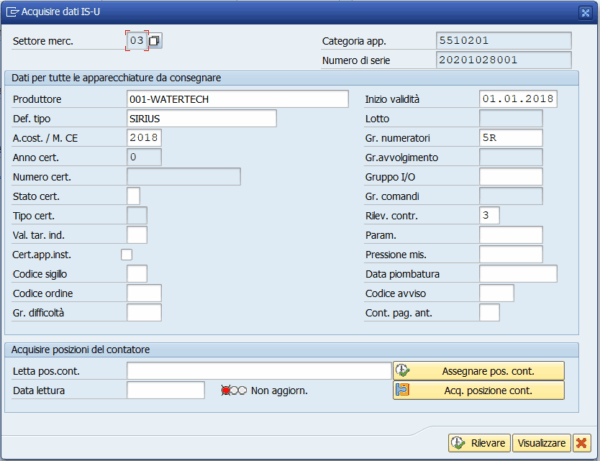Close the dialog with the top-right X
This screenshot has height=461, width=600.
(585, 13)
